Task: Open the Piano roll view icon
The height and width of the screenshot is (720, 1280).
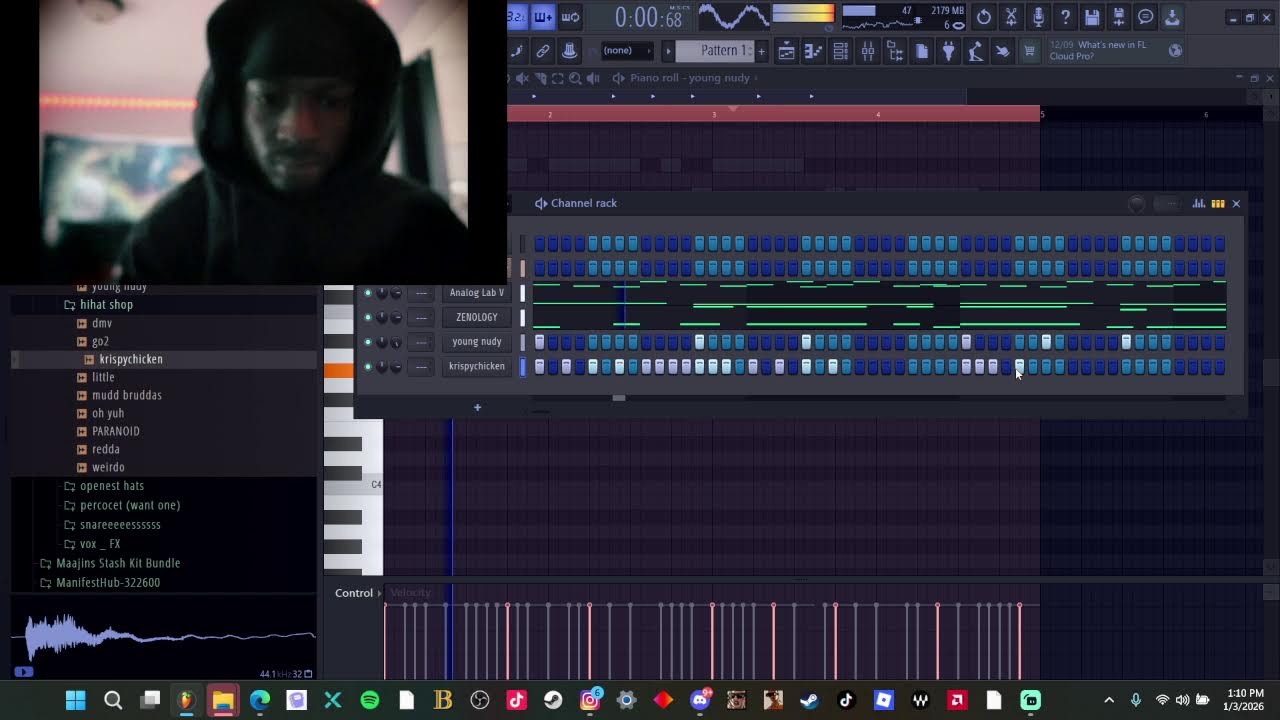Action: [x=814, y=51]
